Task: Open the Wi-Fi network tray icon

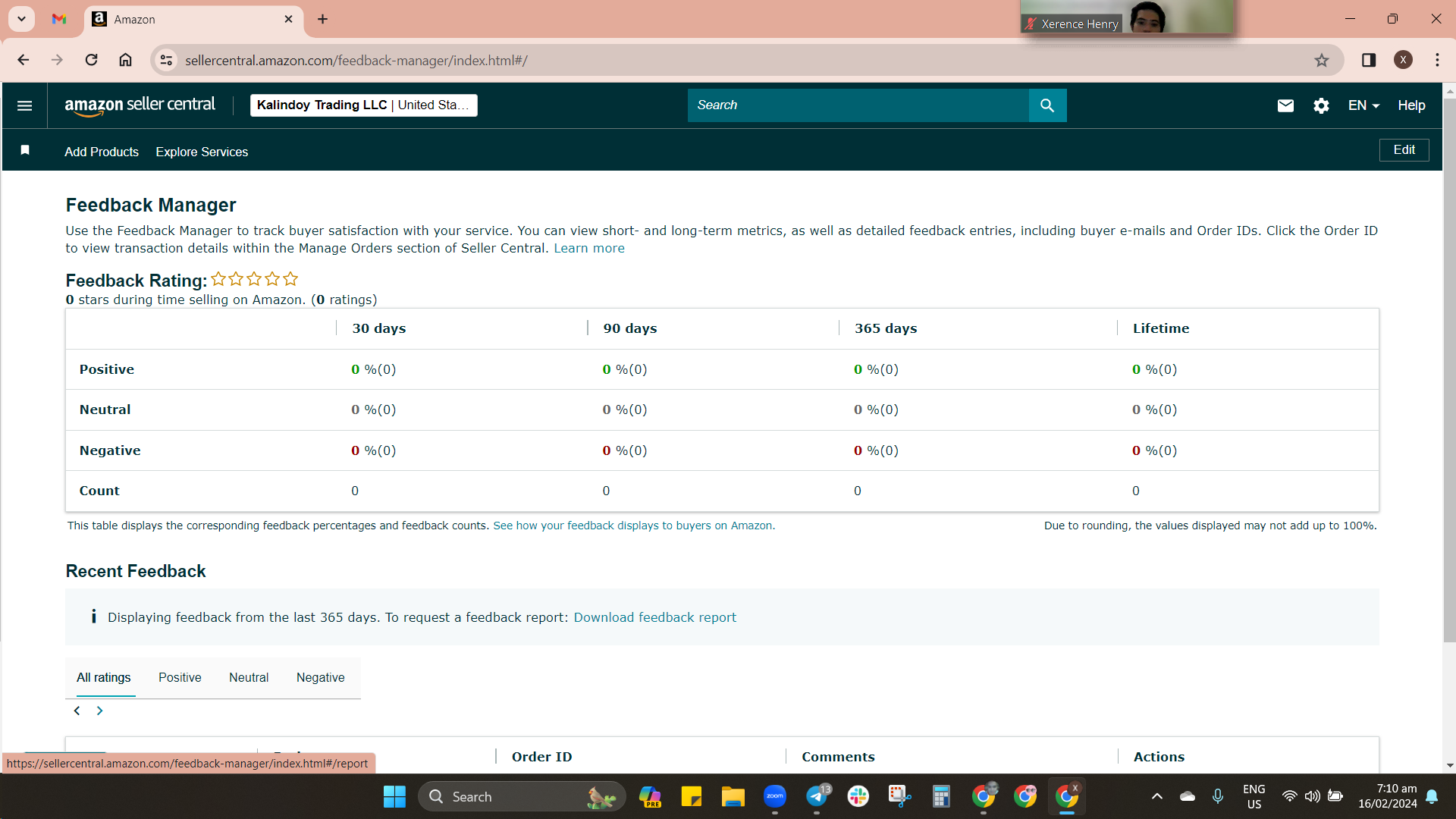Action: 1289,796
